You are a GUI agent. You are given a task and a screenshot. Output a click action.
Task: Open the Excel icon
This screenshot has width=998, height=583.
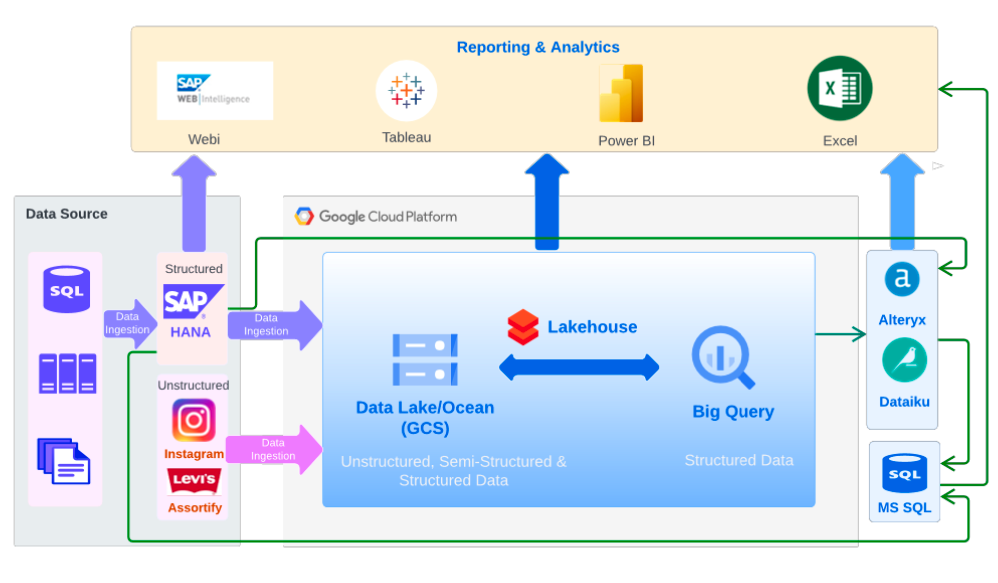tap(839, 88)
